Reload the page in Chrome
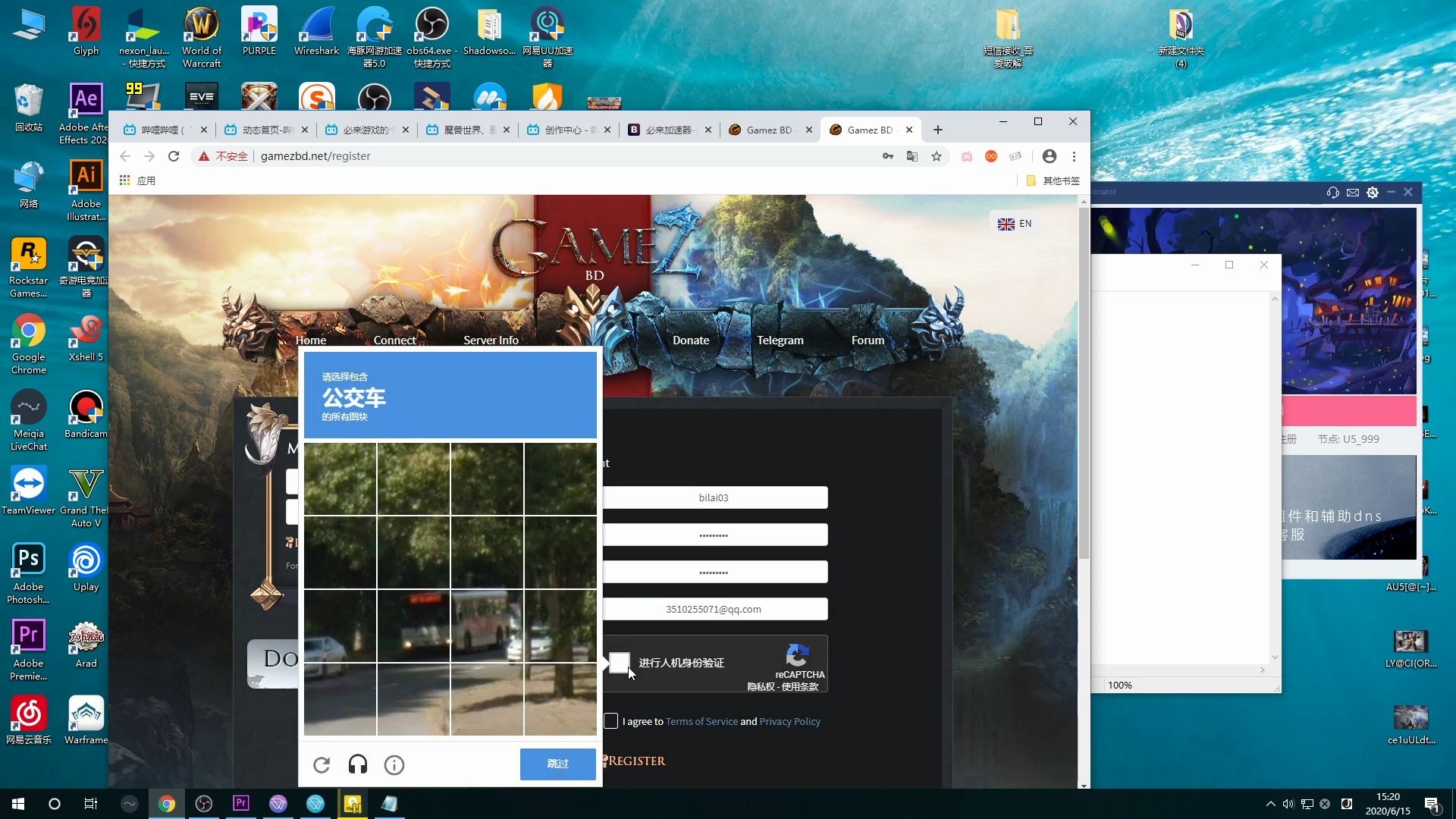Image resolution: width=1456 pixels, height=819 pixels. pyautogui.click(x=174, y=156)
